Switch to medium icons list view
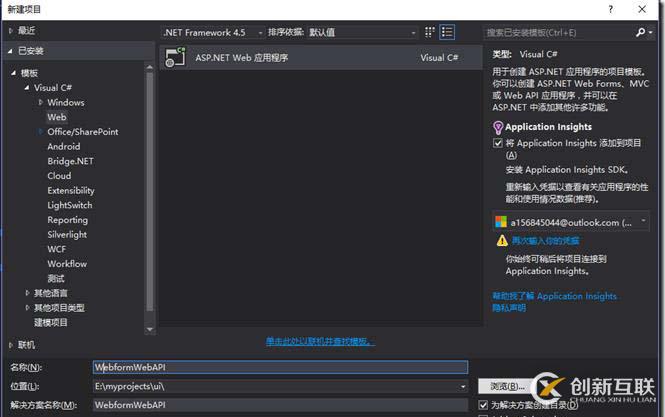The width and height of the screenshot is (665, 417). tap(447, 32)
